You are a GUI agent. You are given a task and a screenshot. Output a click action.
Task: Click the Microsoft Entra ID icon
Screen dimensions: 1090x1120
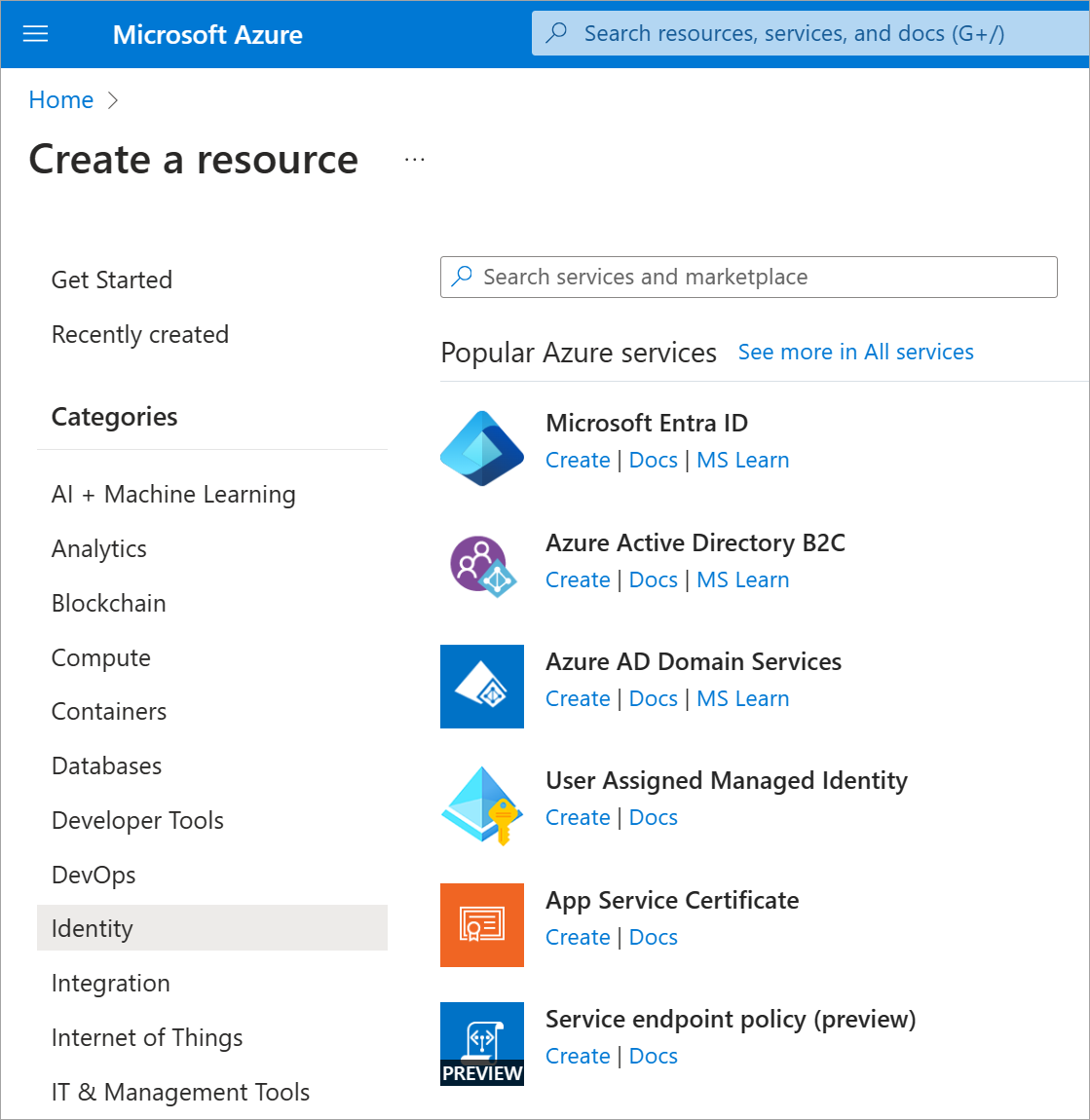[x=482, y=449]
